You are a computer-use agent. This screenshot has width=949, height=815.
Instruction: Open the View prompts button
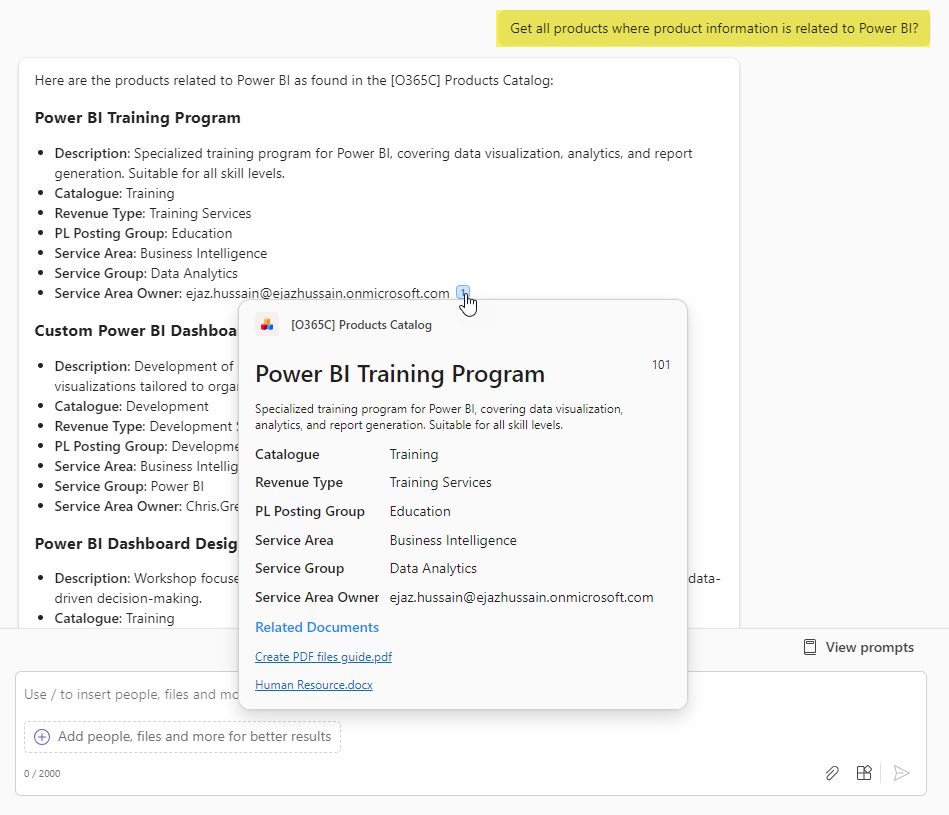pyautogui.click(x=858, y=647)
